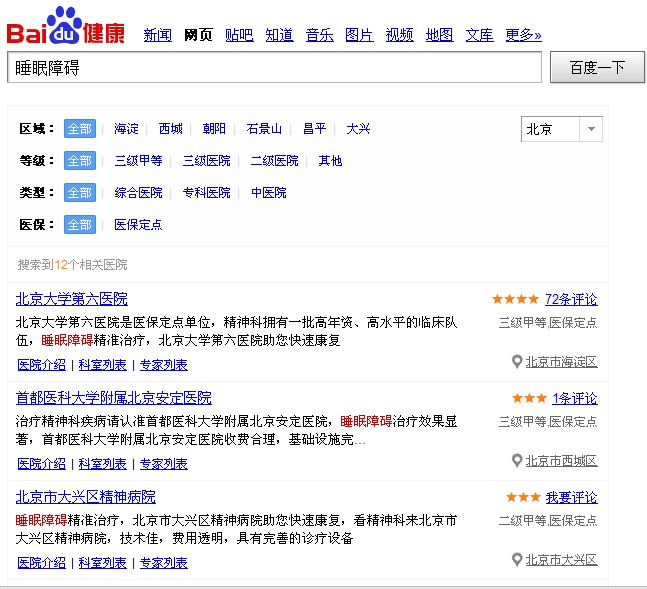Open 北京市大兴区精神病院 result
Viewport: 647px width, 589px height.
click(85, 497)
